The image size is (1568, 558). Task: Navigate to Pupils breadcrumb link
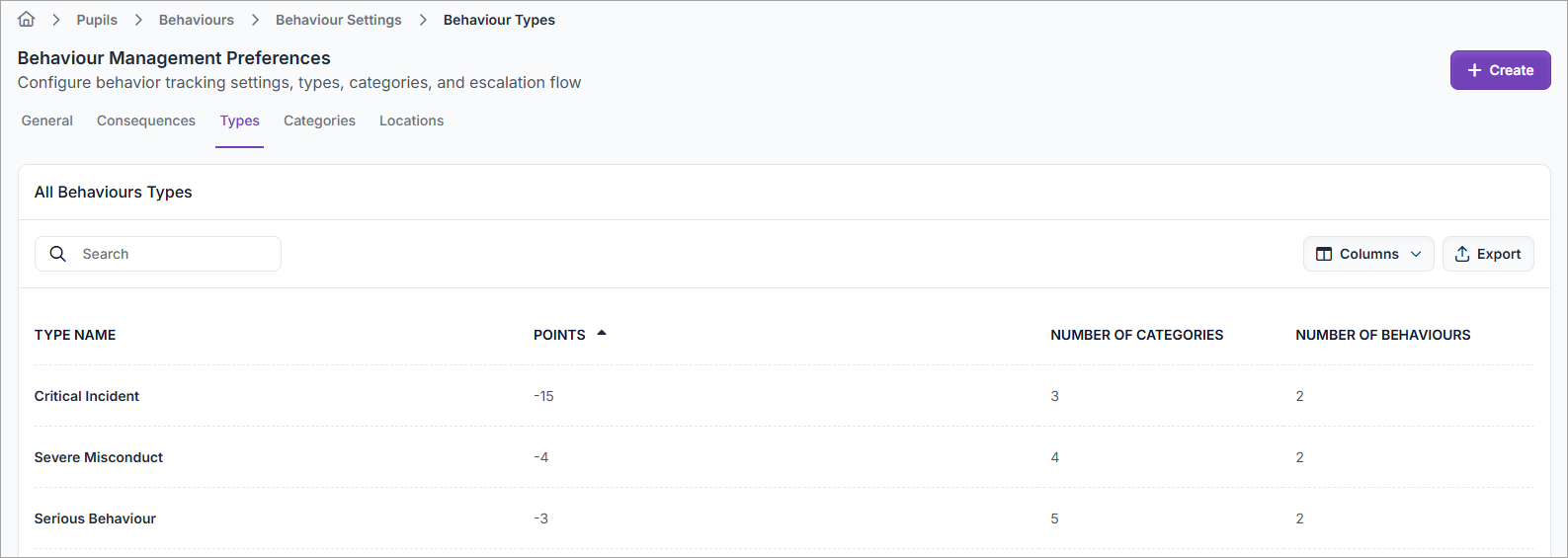point(97,20)
